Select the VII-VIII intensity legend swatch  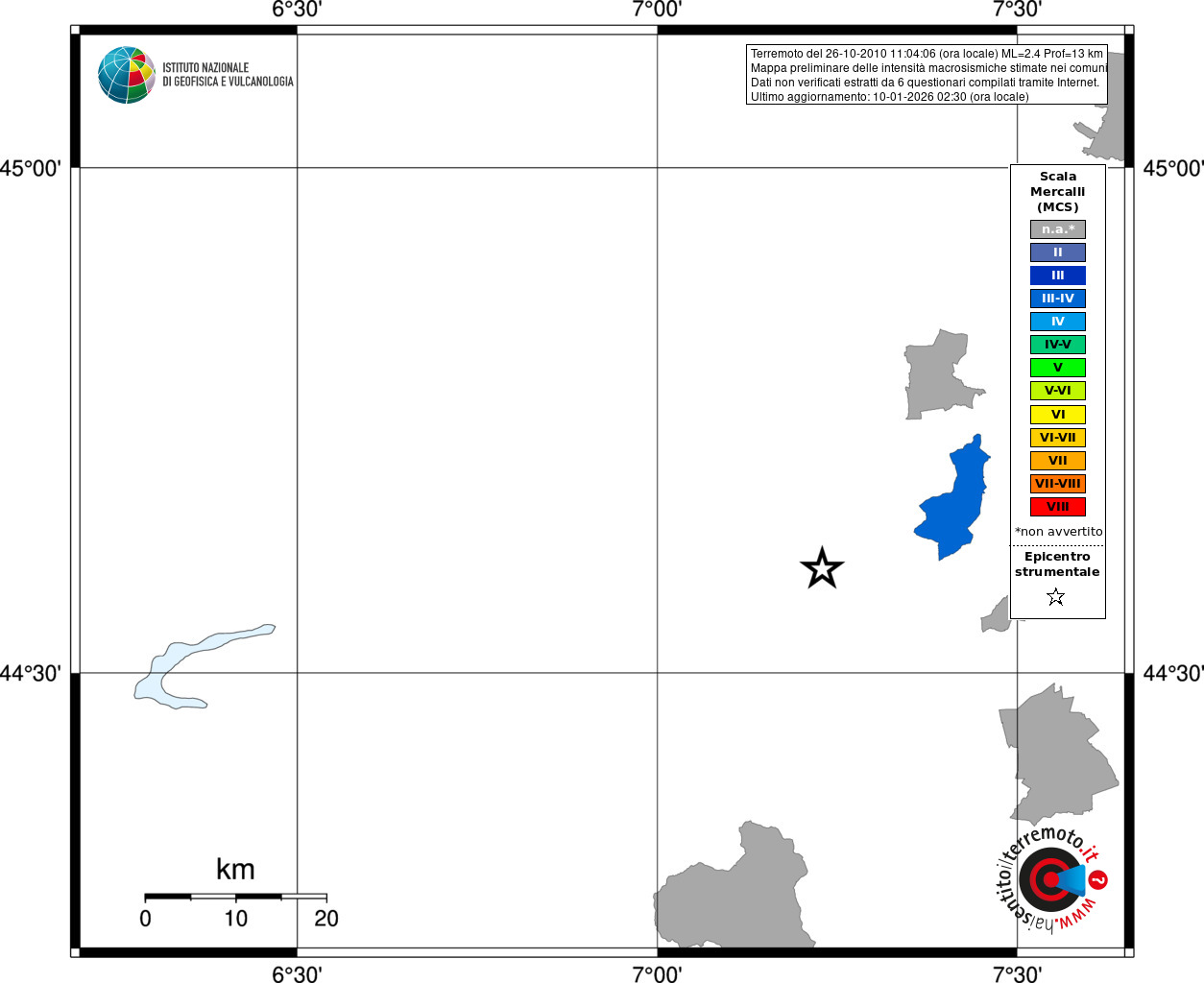coord(1058,484)
